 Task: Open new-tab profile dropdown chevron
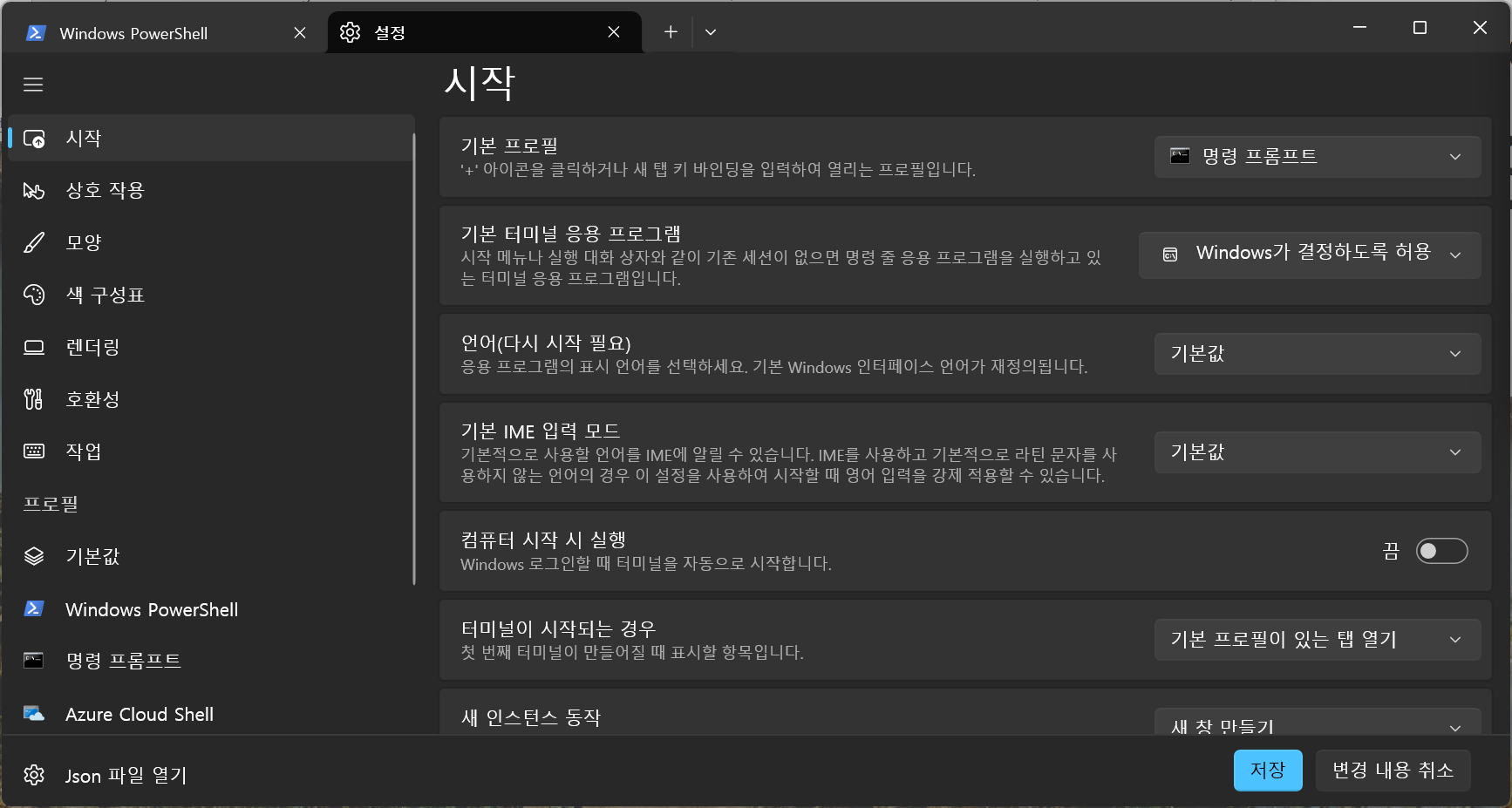[x=711, y=32]
